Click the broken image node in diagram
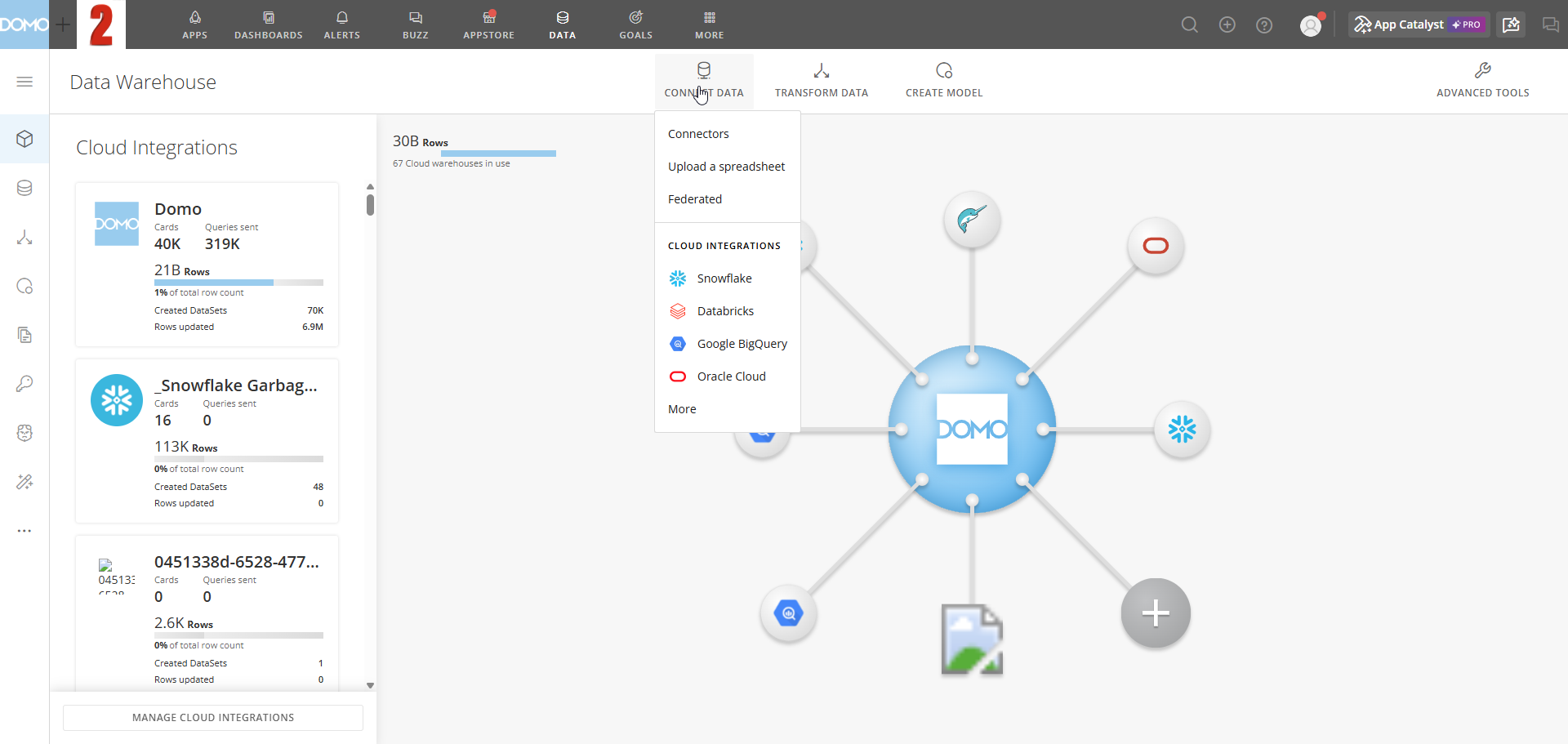 tap(972, 639)
